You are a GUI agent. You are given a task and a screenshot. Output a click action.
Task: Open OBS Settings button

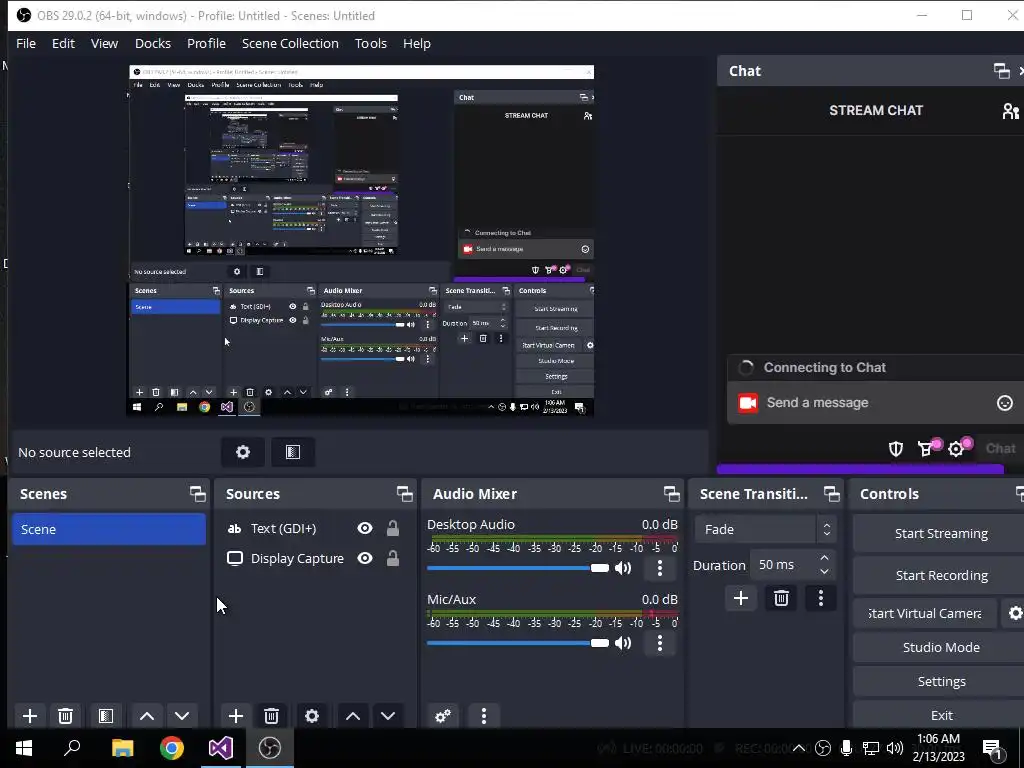coord(940,681)
